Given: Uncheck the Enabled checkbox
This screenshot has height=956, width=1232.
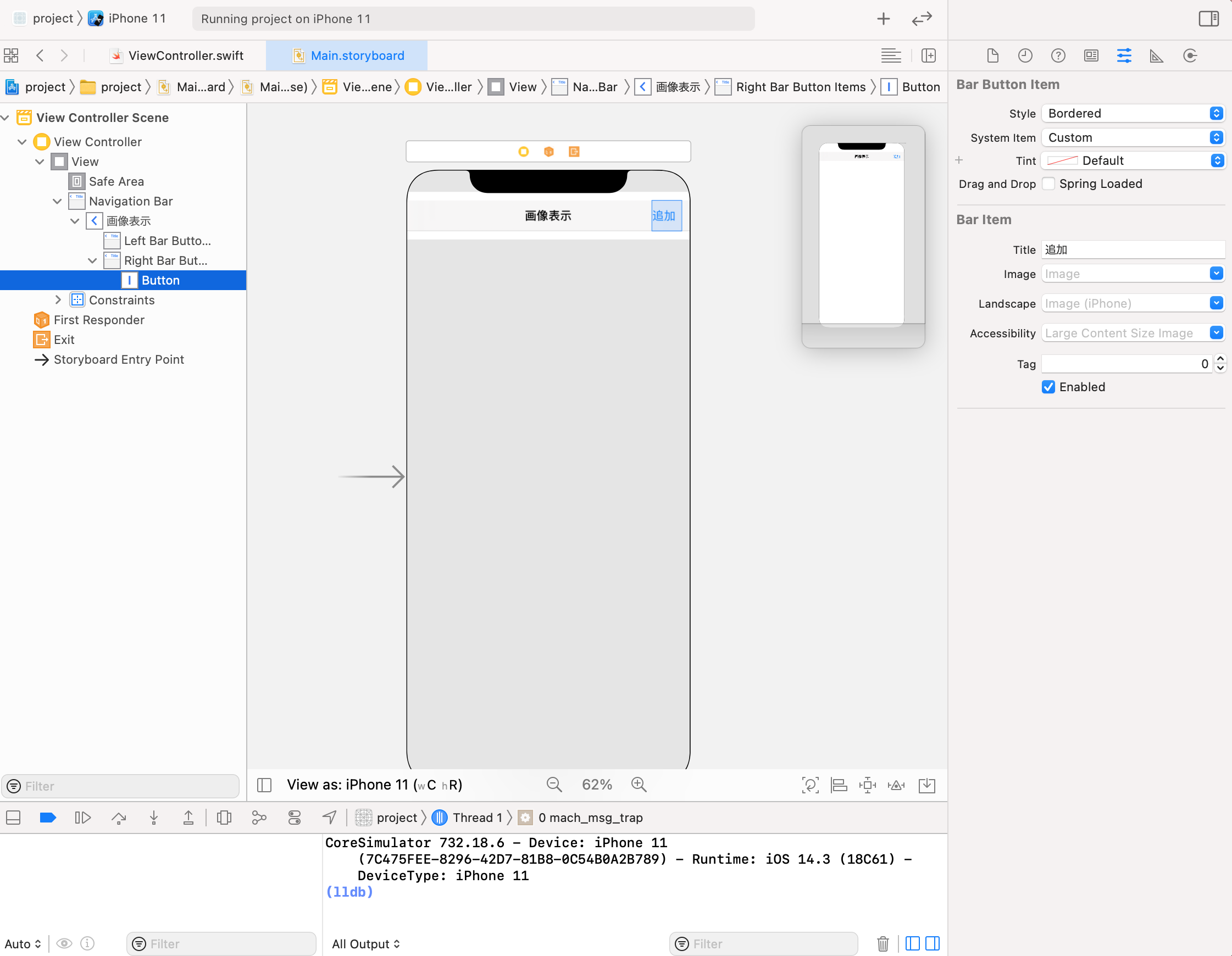Looking at the screenshot, I should pos(1048,387).
